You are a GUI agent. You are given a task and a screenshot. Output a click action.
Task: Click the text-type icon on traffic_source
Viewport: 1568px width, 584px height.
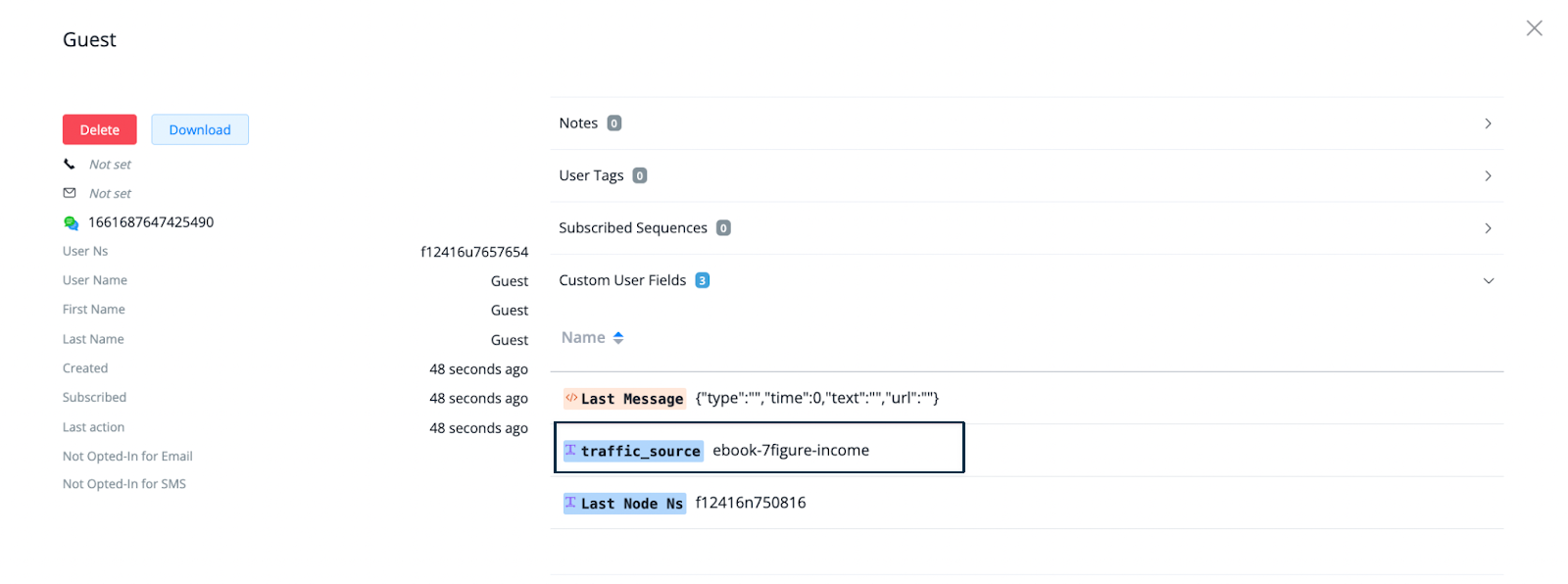(x=570, y=450)
